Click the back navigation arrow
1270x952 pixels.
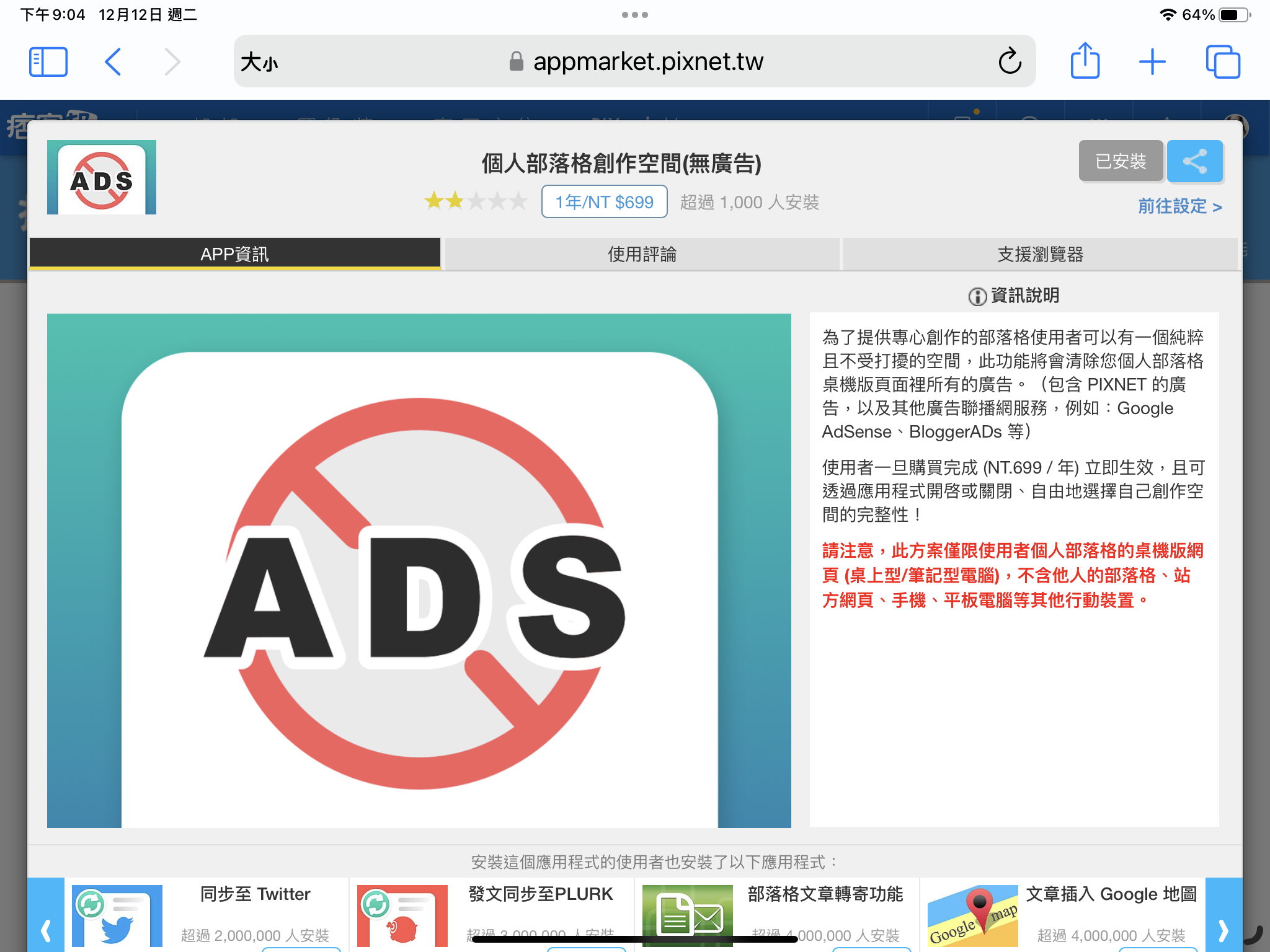click(113, 61)
